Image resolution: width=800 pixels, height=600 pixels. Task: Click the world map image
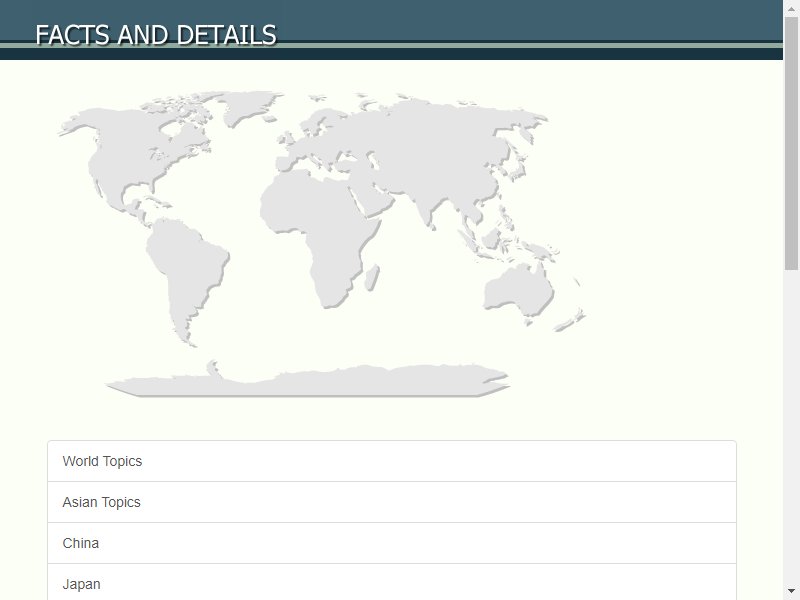click(x=322, y=244)
